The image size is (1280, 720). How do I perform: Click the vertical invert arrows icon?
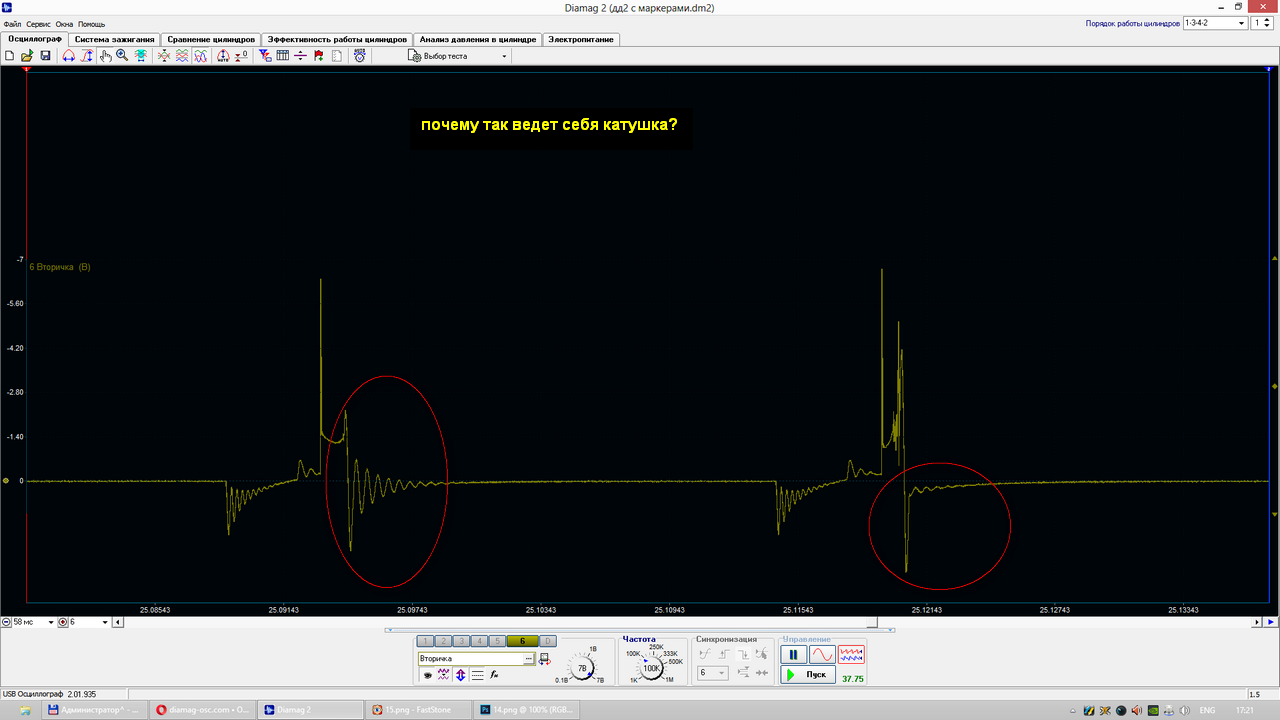coord(461,675)
